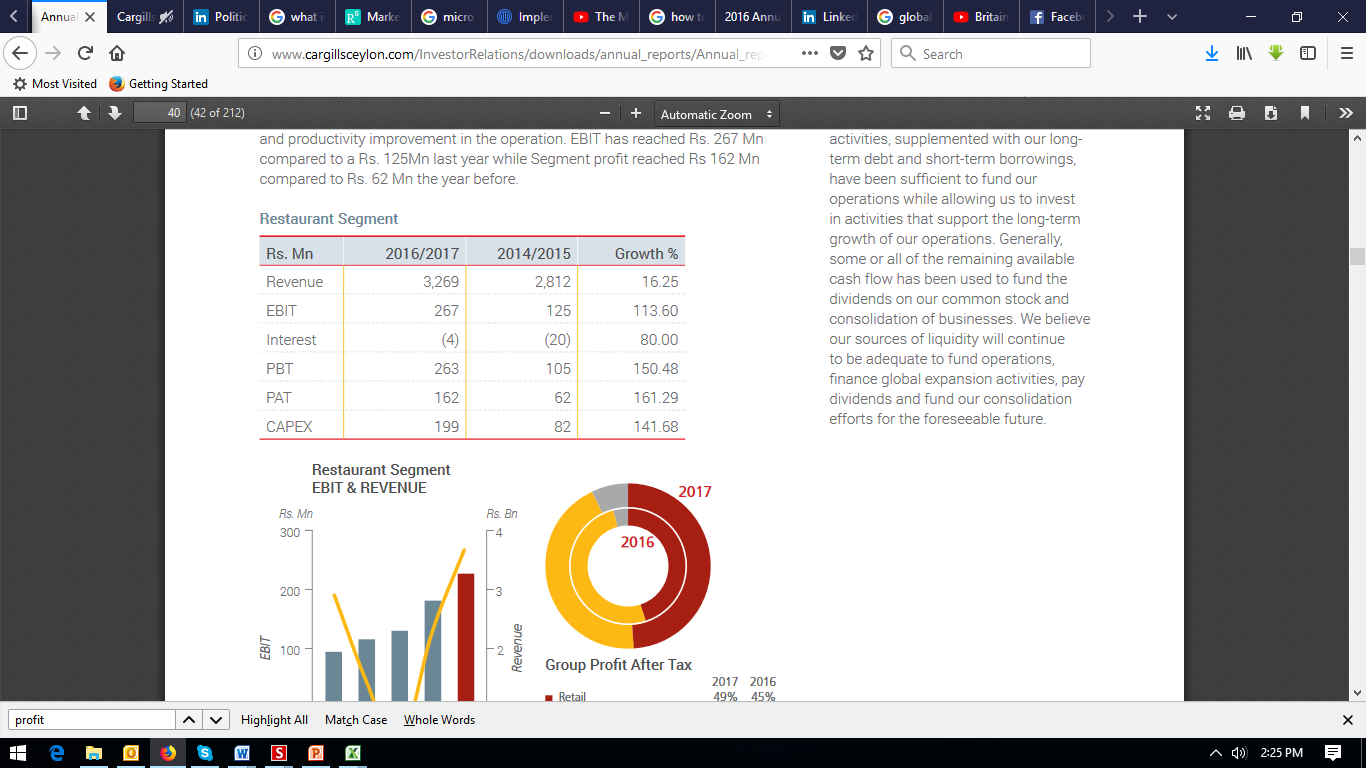The width and height of the screenshot is (1366, 768).
Task: Click the Most Visited bookmarks button
Action: point(55,84)
